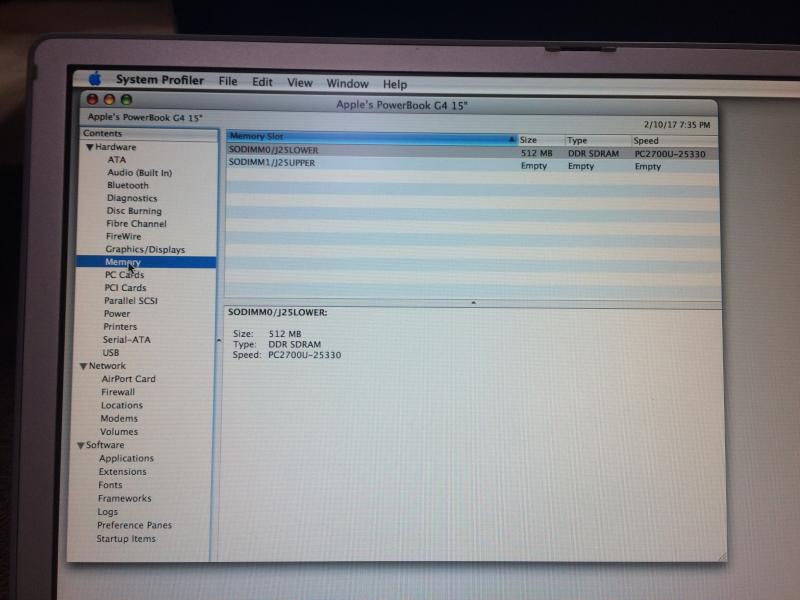Viewport: 800px width, 600px height.
Task: Zoom the window with the green button
Action: point(126,99)
